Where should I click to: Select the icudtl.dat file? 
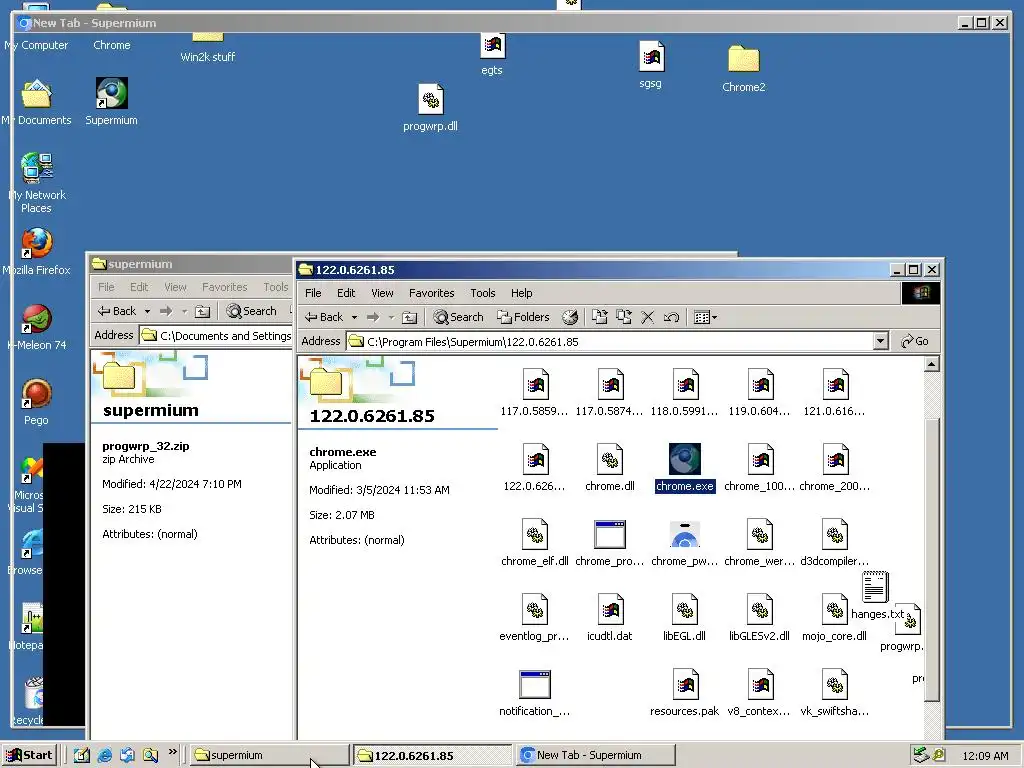(x=609, y=618)
